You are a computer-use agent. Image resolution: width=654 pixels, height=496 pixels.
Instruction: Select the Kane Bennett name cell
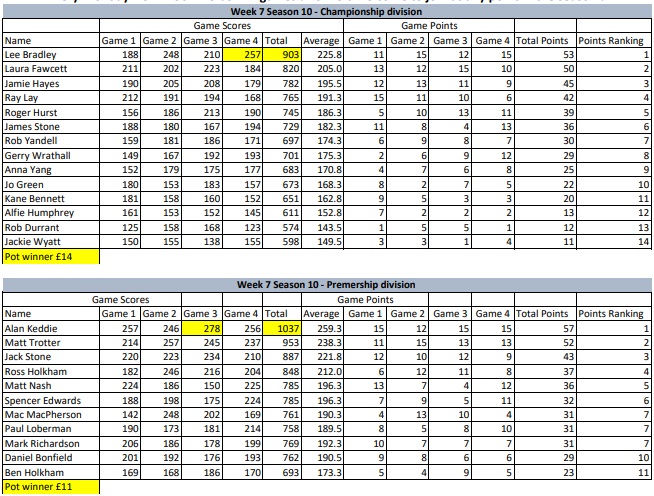pyautogui.click(x=51, y=199)
